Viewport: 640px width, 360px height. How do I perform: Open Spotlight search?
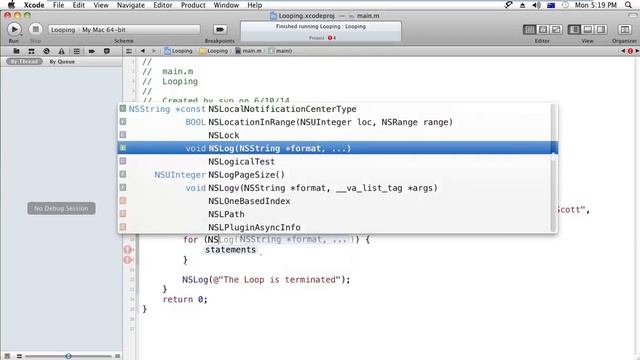(628, 5)
